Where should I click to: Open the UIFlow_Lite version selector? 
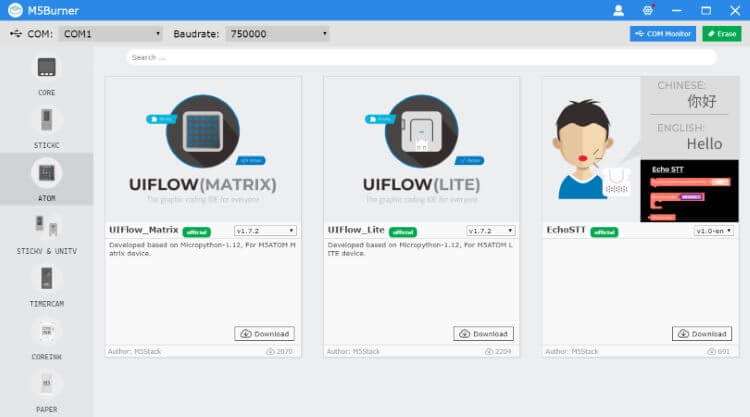click(x=483, y=230)
